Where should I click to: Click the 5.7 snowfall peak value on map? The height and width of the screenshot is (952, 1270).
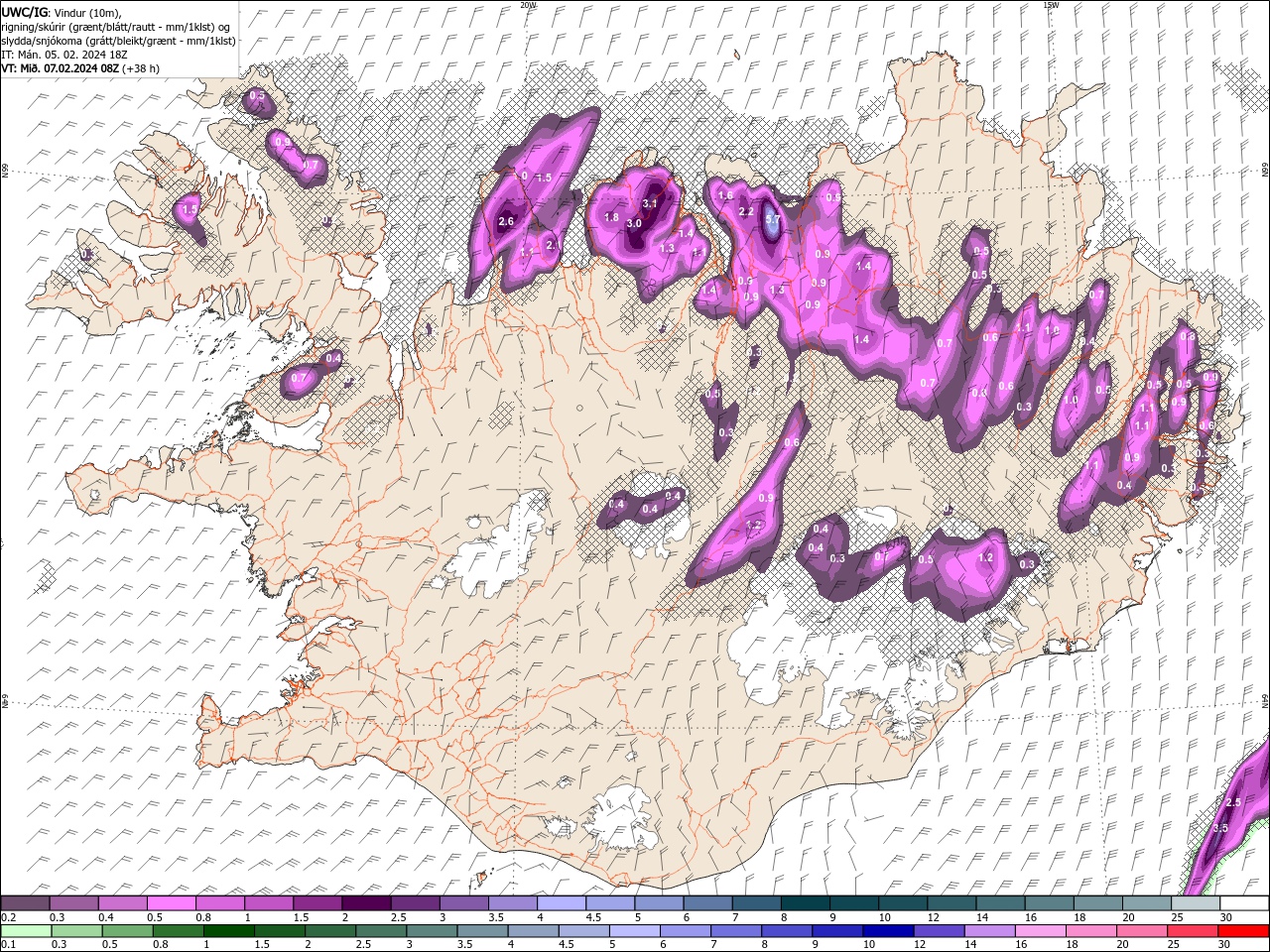tap(774, 219)
